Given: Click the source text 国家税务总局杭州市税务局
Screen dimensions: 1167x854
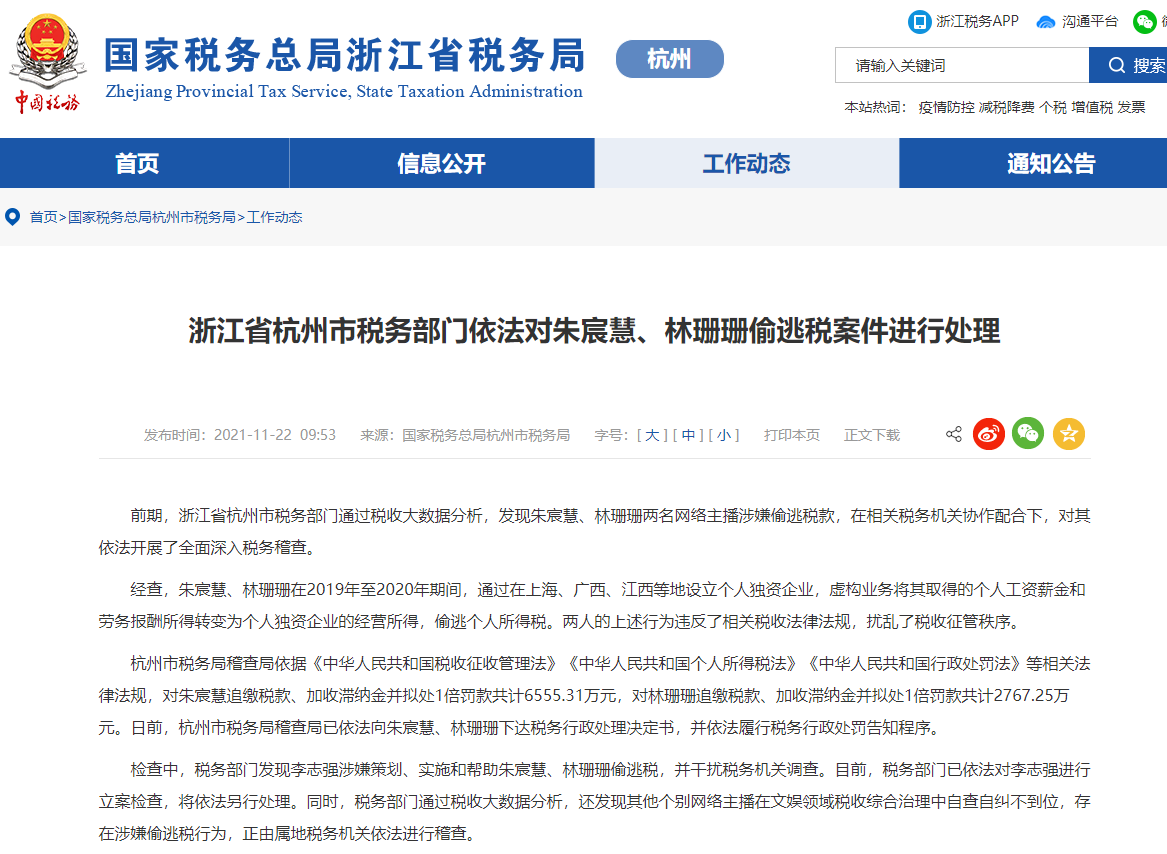Looking at the screenshot, I should point(486,435).
